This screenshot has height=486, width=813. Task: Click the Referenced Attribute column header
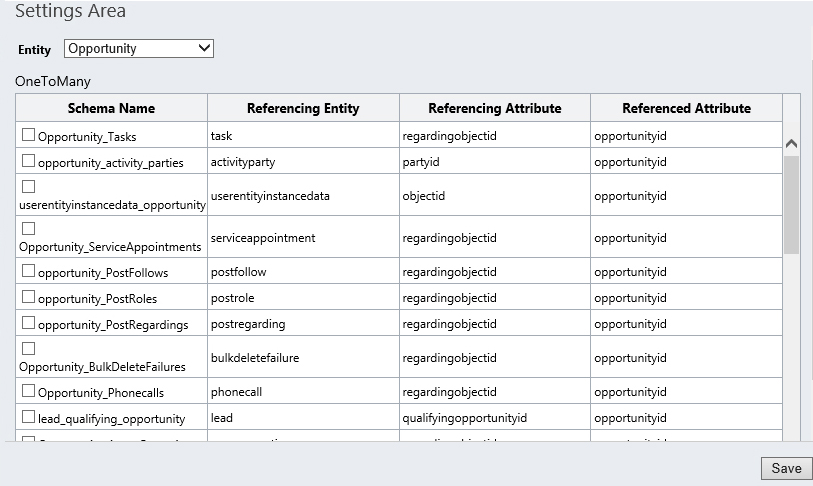pos(686,108)
